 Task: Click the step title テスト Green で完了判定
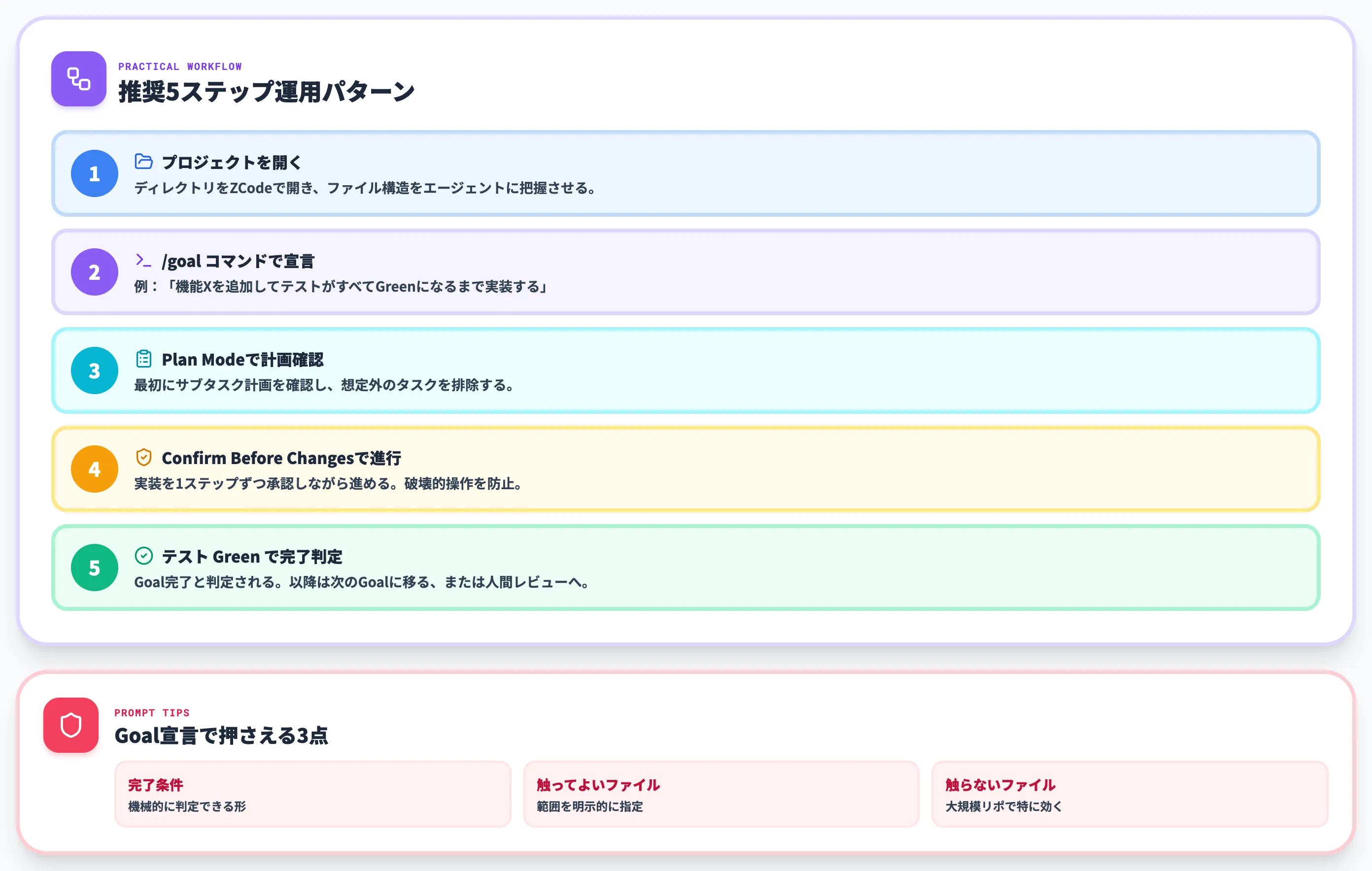click(252, 557)
